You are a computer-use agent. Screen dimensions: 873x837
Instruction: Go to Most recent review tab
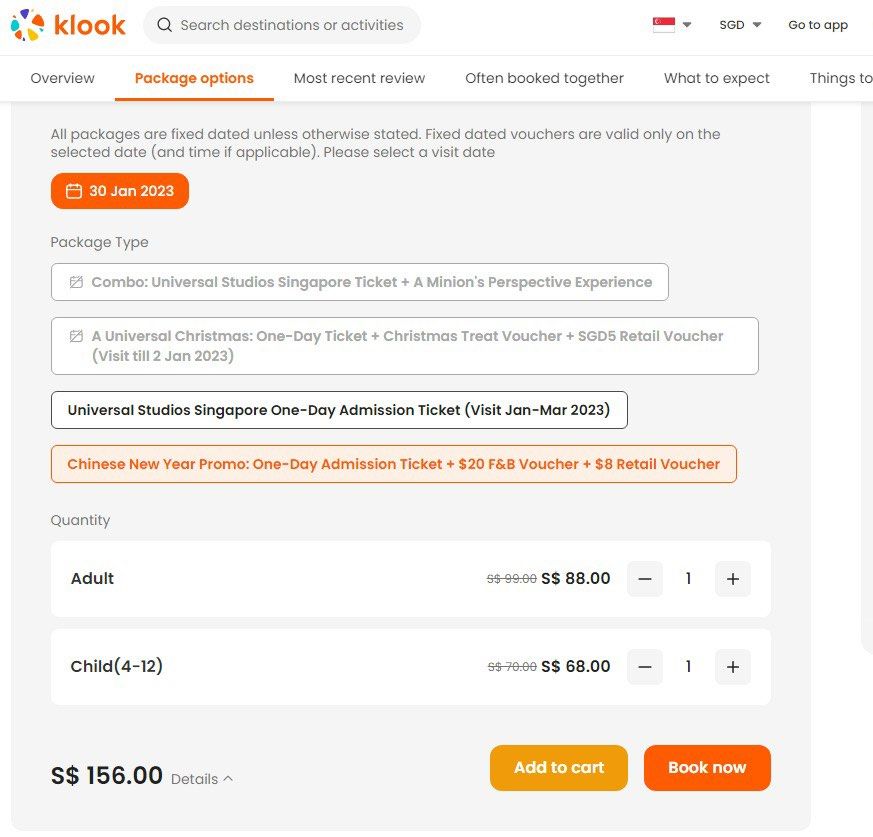coord(359,78)
